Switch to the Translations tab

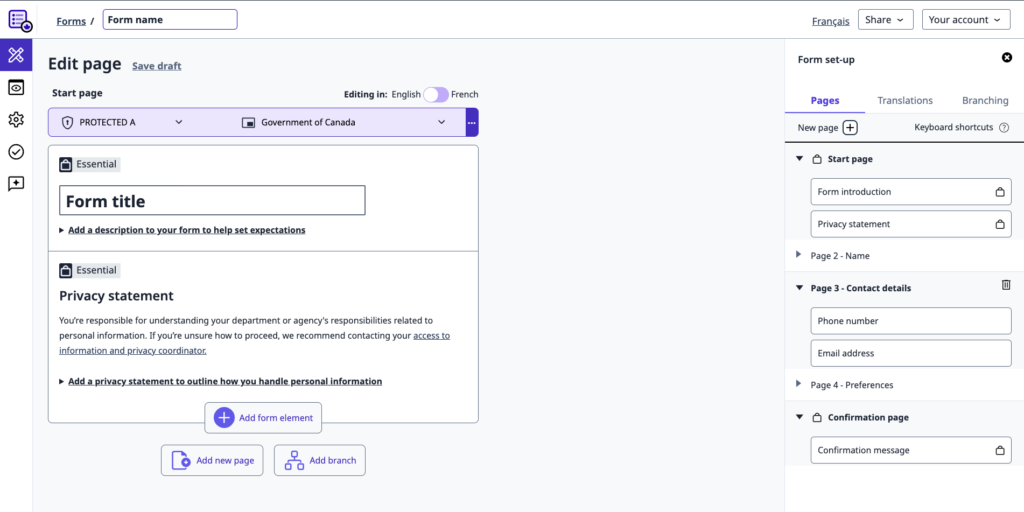tap(905, 101)
